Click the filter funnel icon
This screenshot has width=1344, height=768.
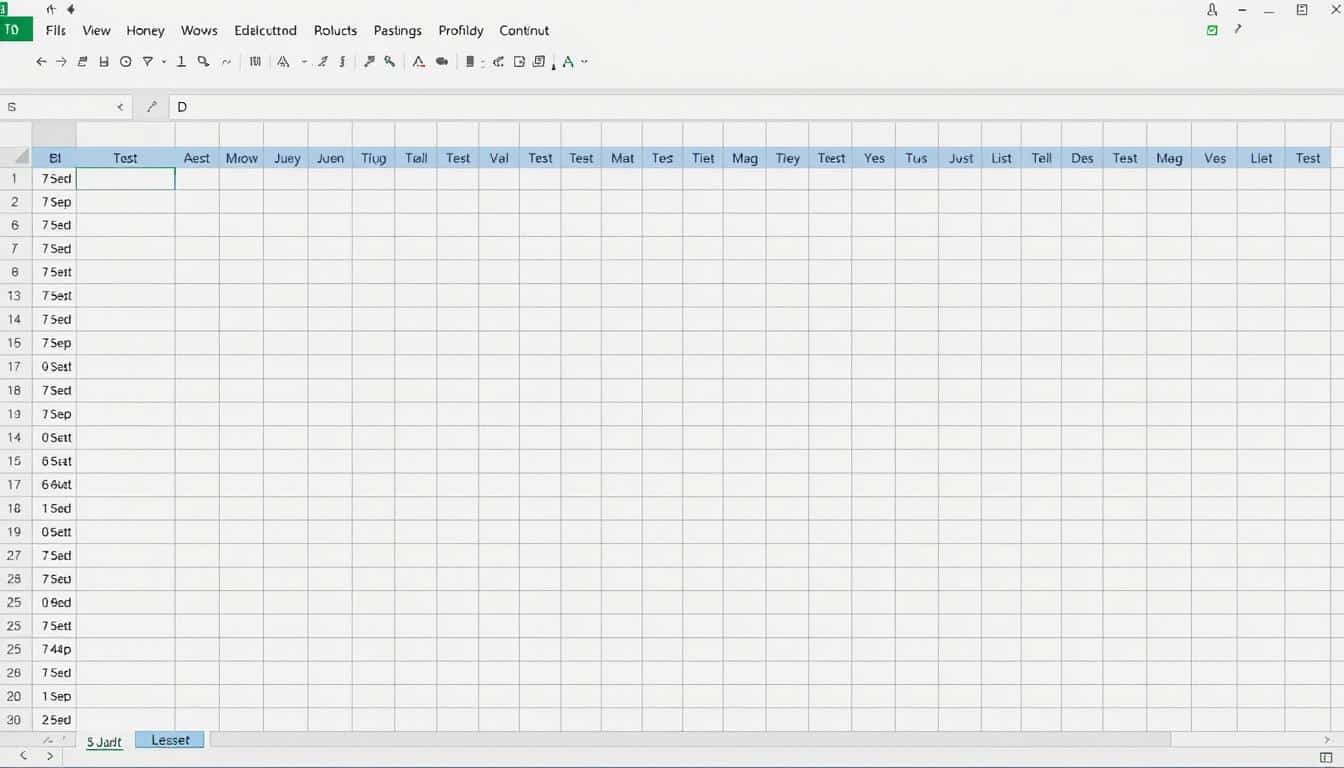point(148,62)
